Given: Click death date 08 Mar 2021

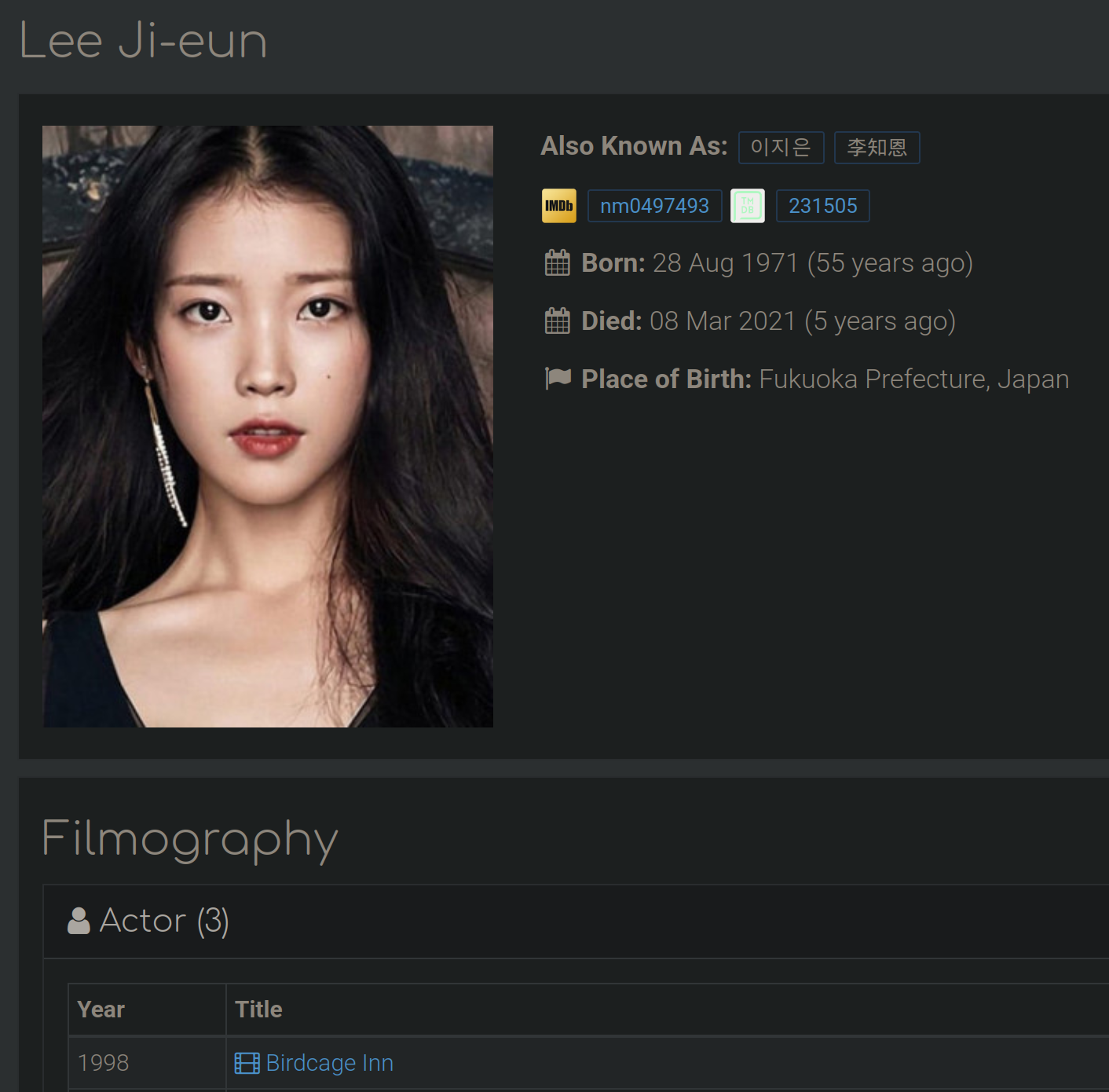Looking at the screenshot, I should coord(723,321).
